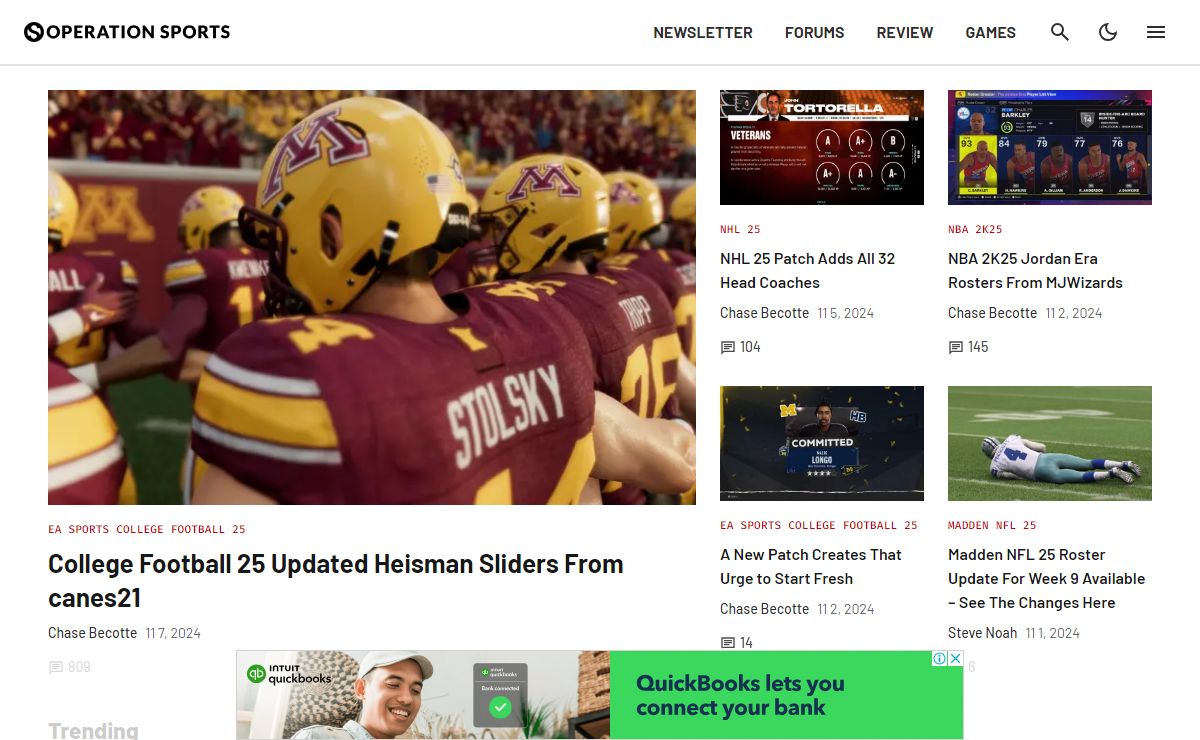Open the Madden NFL 25 Roster Update article
Screen dimensions: 1200x740
click(x=1047, y=578)
